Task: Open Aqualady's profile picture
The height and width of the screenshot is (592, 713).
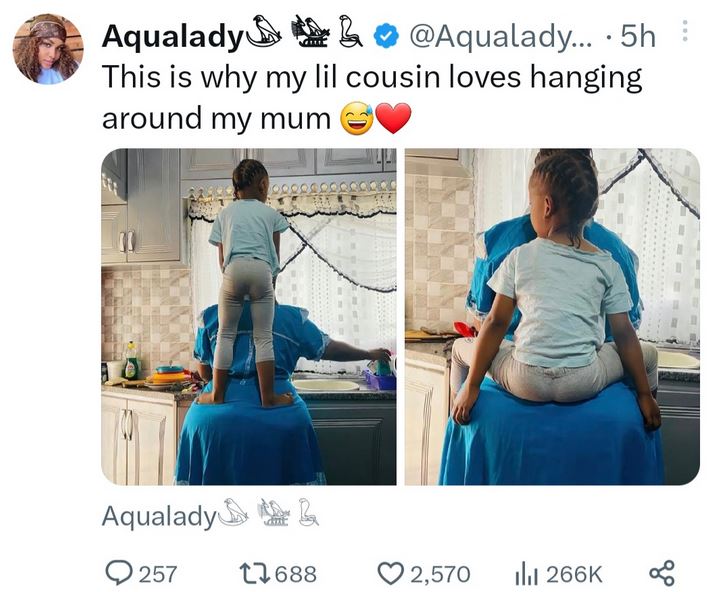Action: 48,49
